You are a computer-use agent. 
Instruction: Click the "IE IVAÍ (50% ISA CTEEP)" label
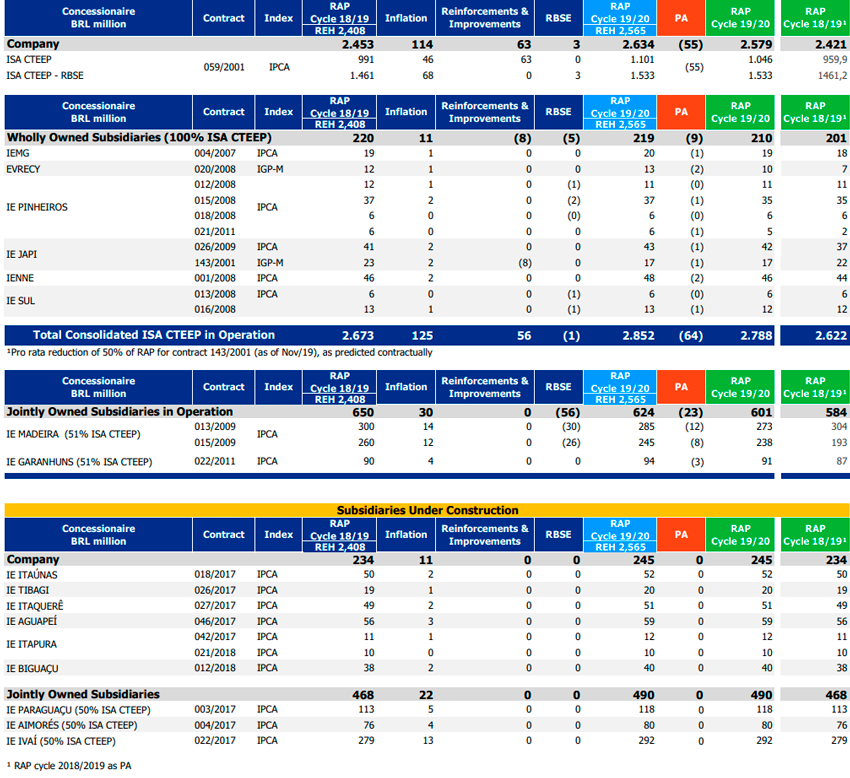click(61, 741)
